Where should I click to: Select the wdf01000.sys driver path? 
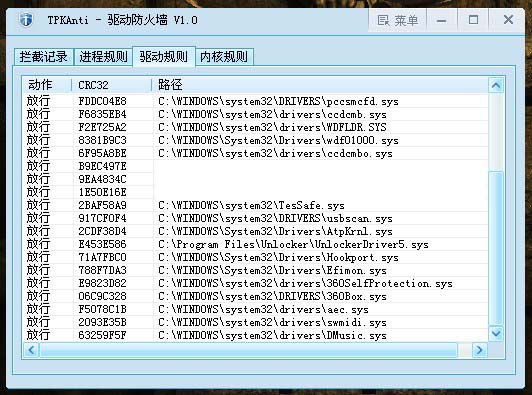[278, 140]
